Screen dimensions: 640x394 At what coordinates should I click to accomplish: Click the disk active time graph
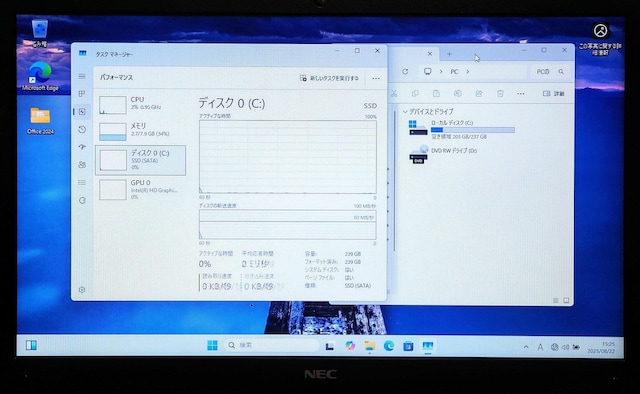(287, 157)
